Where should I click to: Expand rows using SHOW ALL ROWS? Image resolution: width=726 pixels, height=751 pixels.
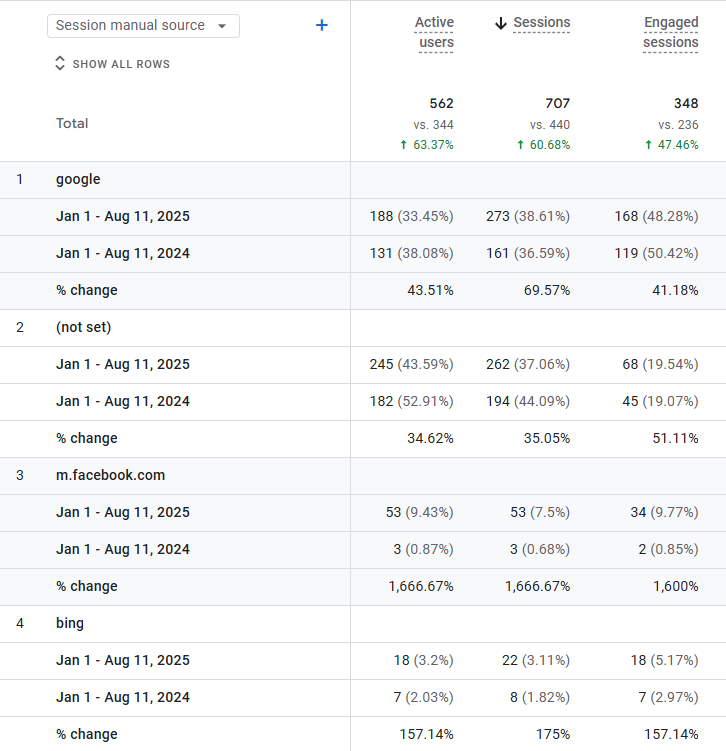tap(120, 64)
